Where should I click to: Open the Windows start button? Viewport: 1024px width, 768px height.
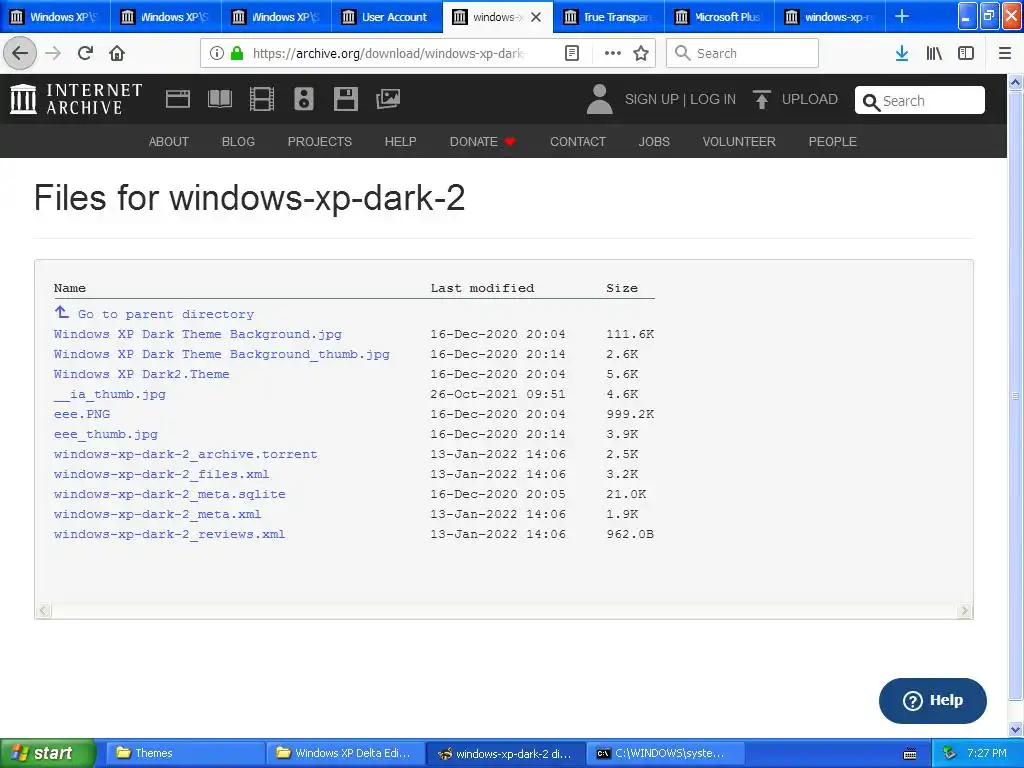(47, 753)
